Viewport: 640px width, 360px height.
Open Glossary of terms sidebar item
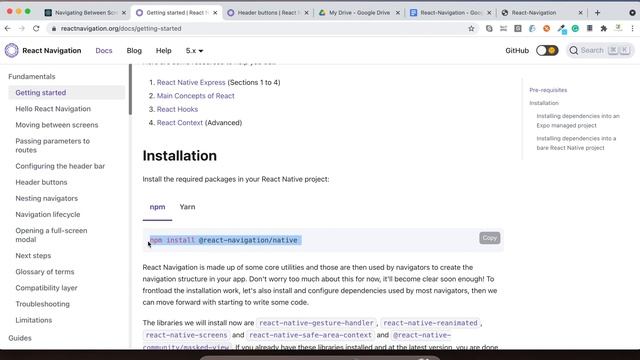click(45, 272)
